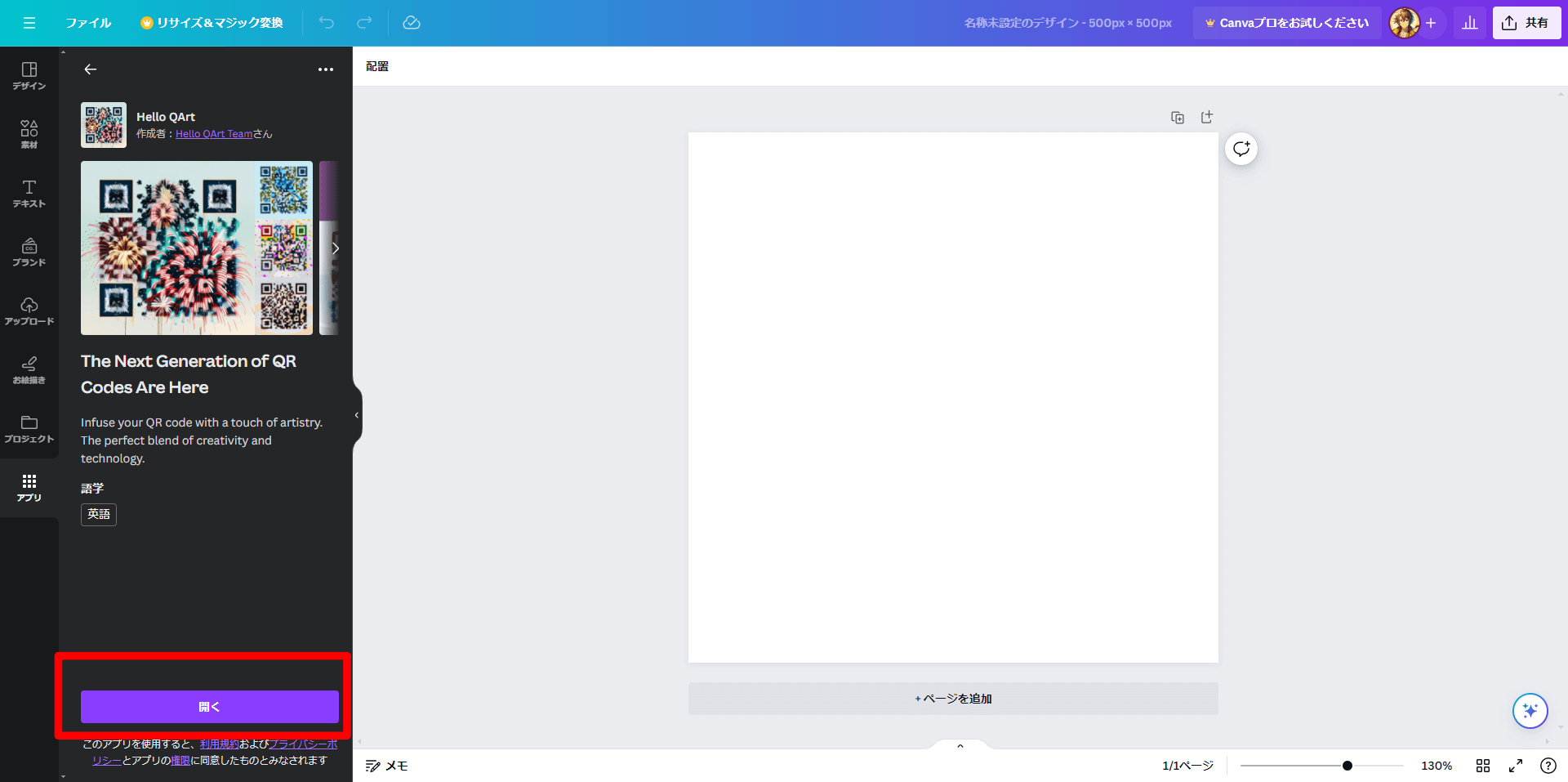Open the プロジェクト (Projects) panel
The height and width of the screenshot is (782, 1568).
click(29, 429)
